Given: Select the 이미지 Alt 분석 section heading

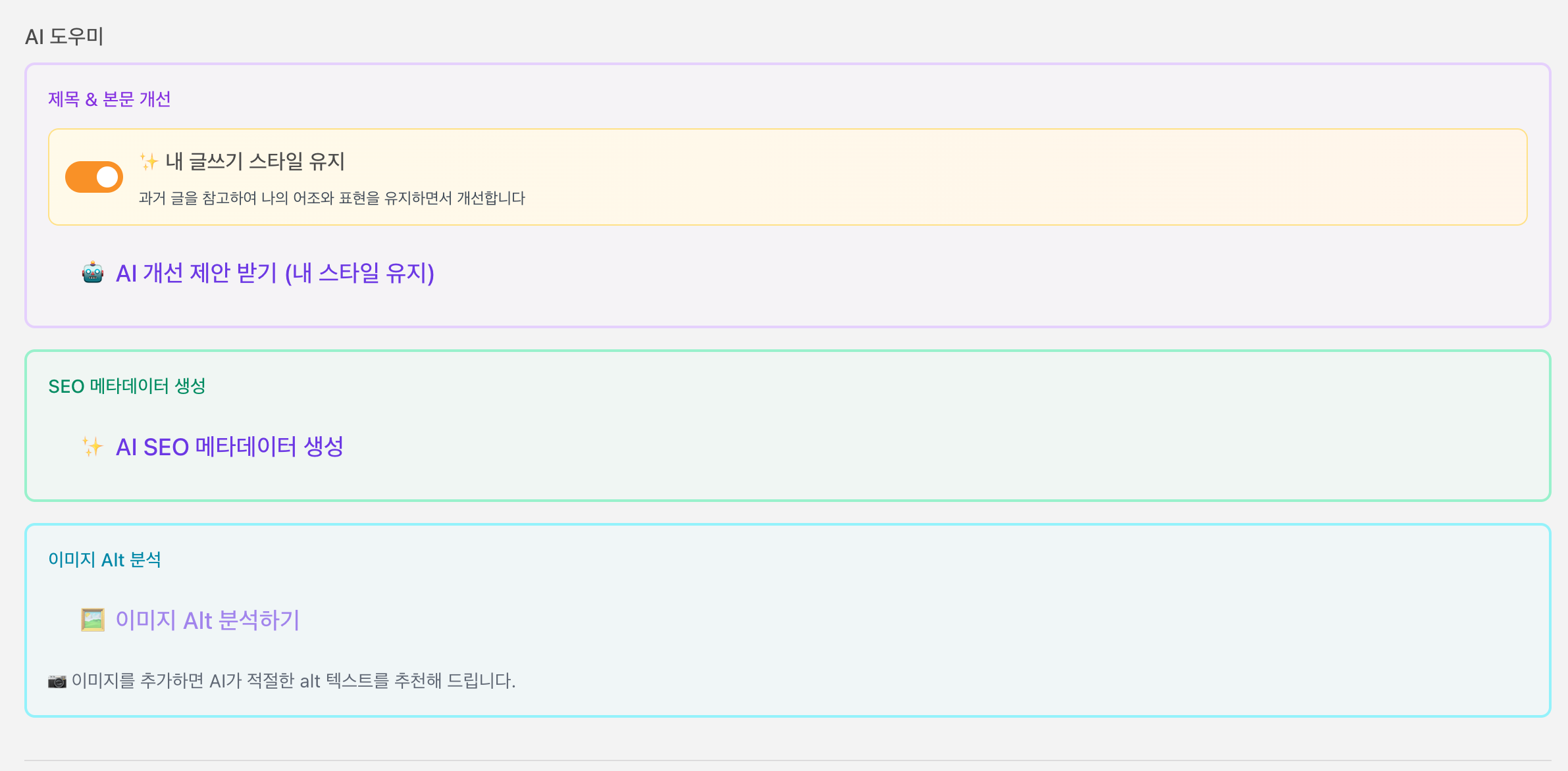Looking at the screenshot, I should coord(105,559).
